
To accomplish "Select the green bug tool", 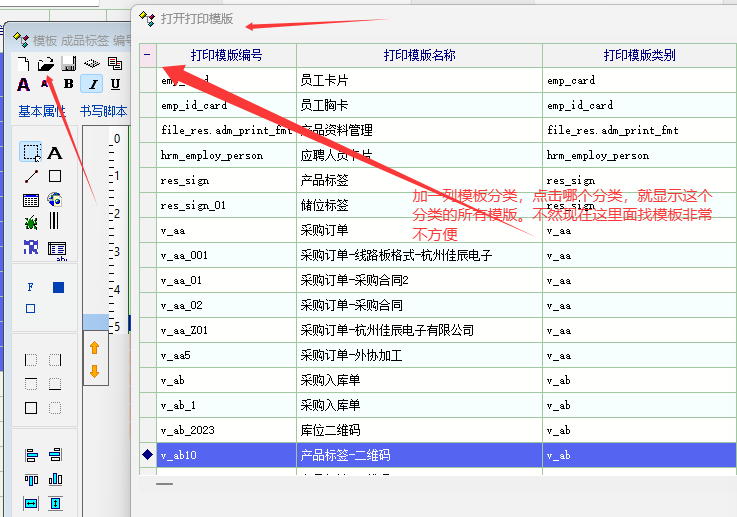I will pos(31,222).
